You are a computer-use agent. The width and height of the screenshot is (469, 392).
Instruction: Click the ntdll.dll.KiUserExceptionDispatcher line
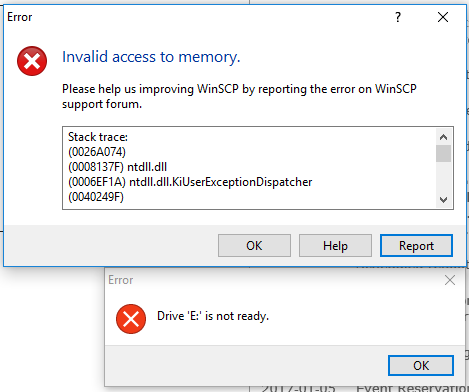point(190,182)
